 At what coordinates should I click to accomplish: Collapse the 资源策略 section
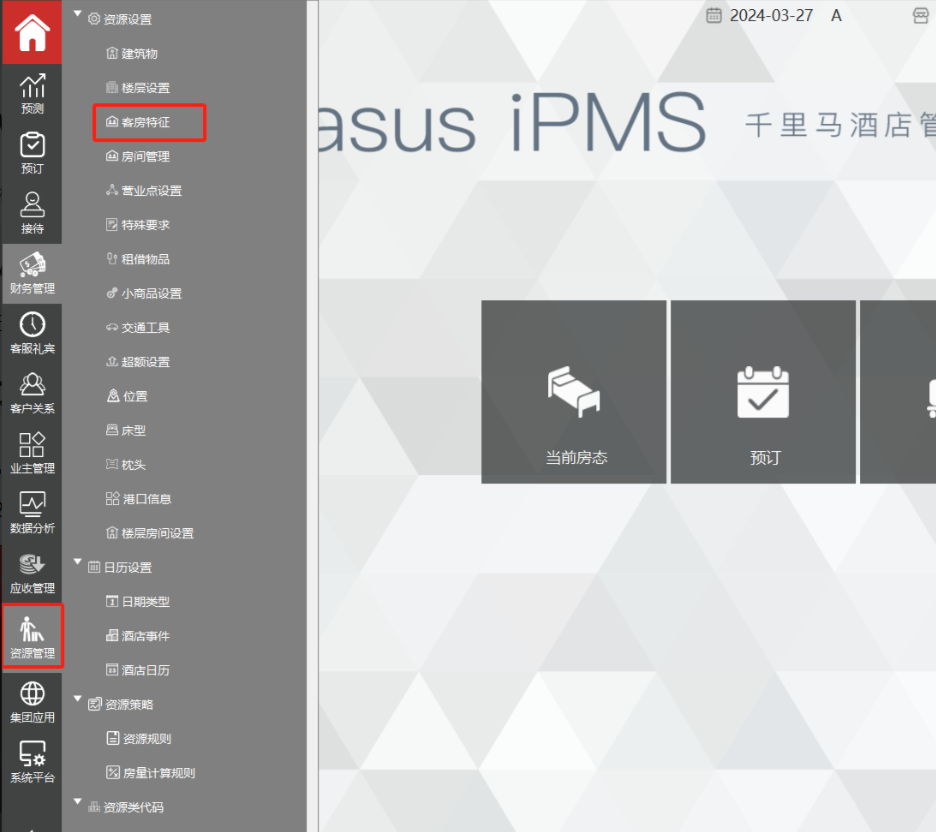(78, 703)
